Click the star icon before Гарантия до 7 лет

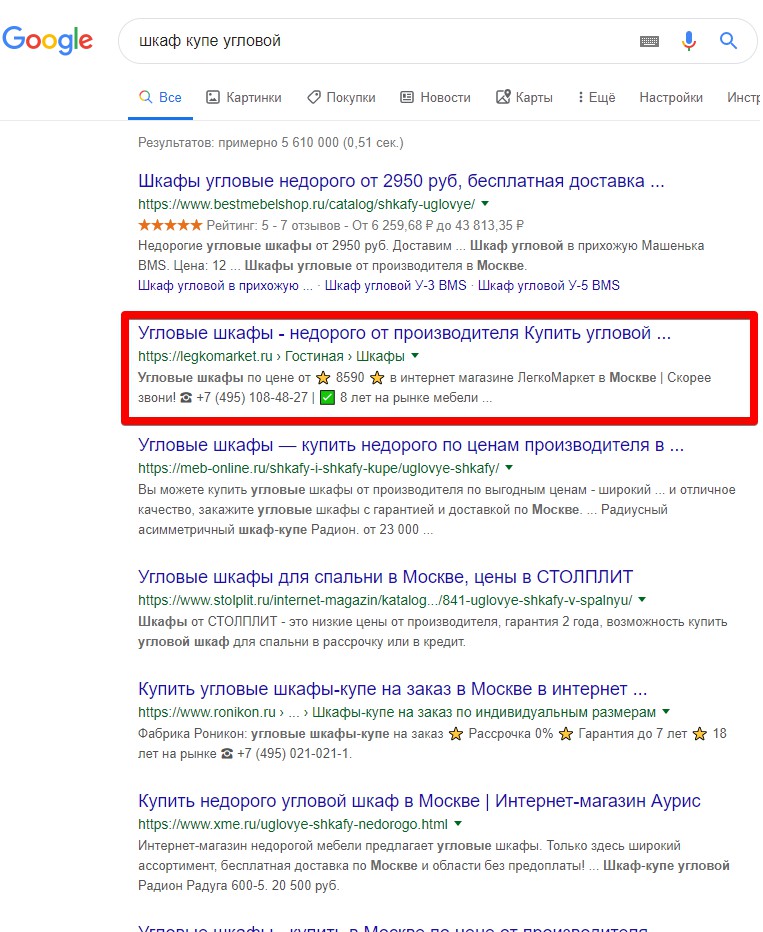tap(566, 734)
